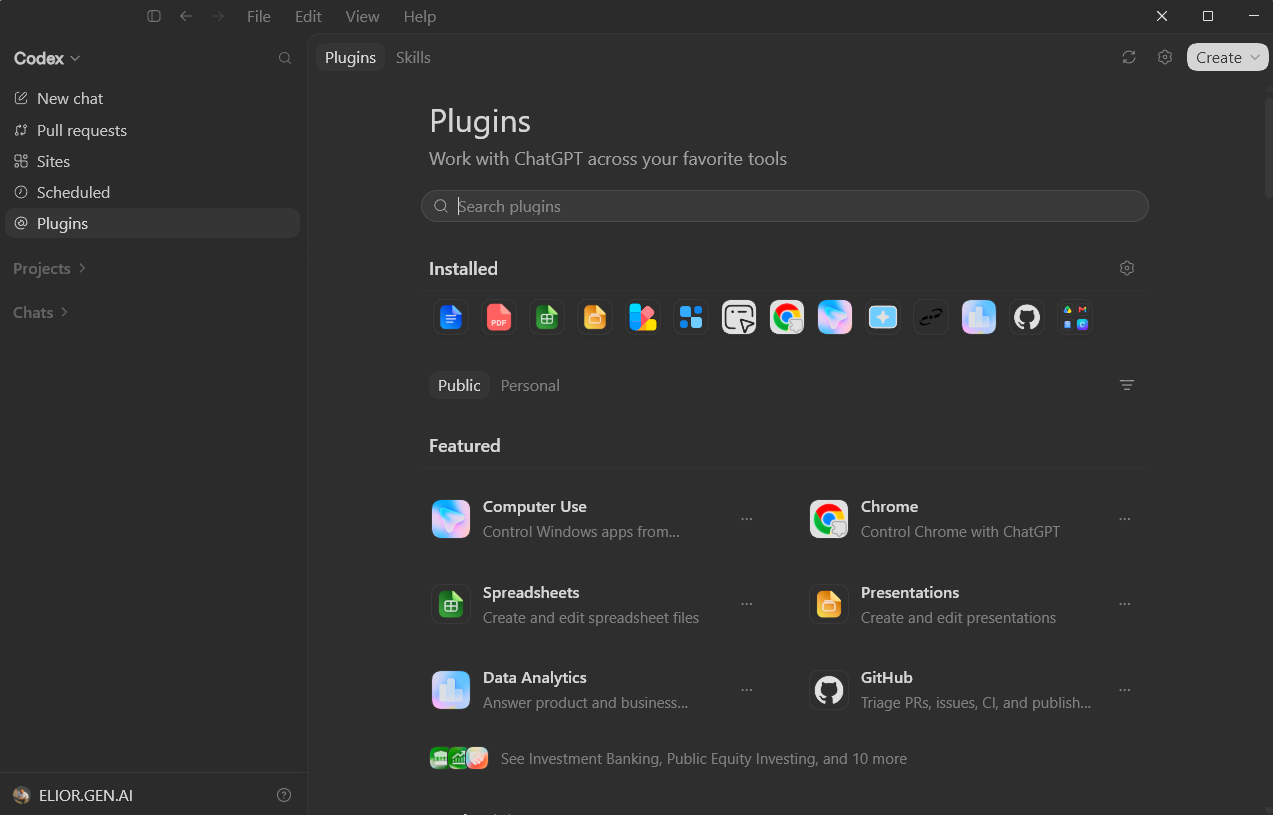The width and height of the screenshot is (1273, 815).
Task: Click the help question mark icon bottom left
Action: 284,795
